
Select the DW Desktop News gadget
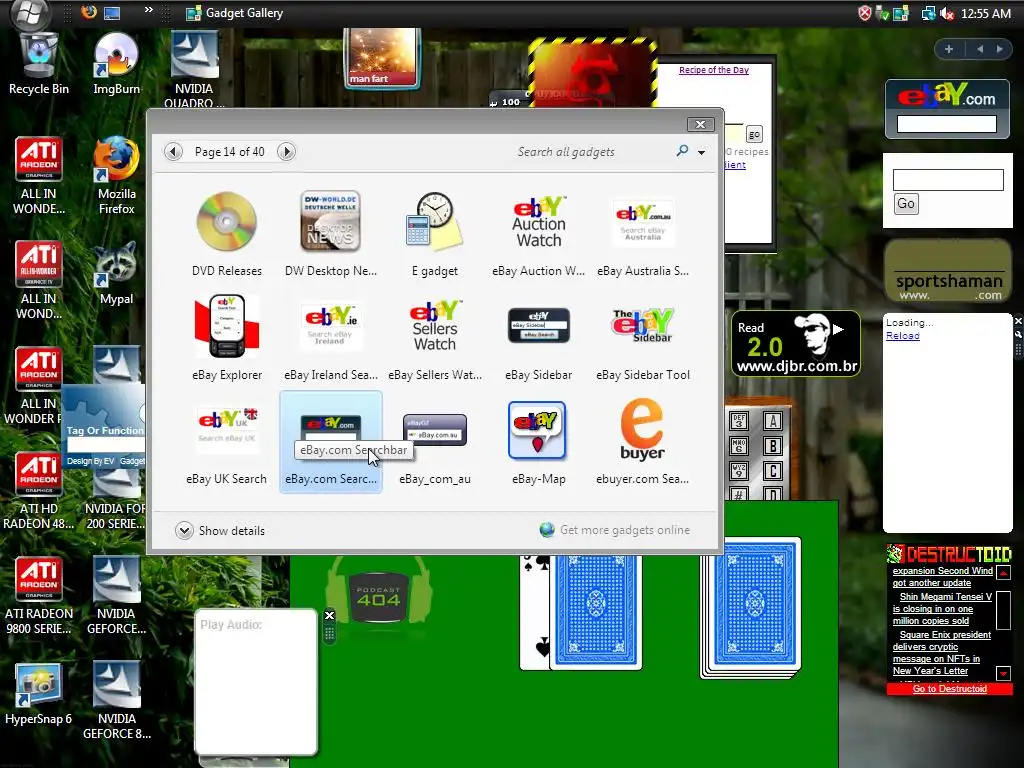[x=330, y=234]
